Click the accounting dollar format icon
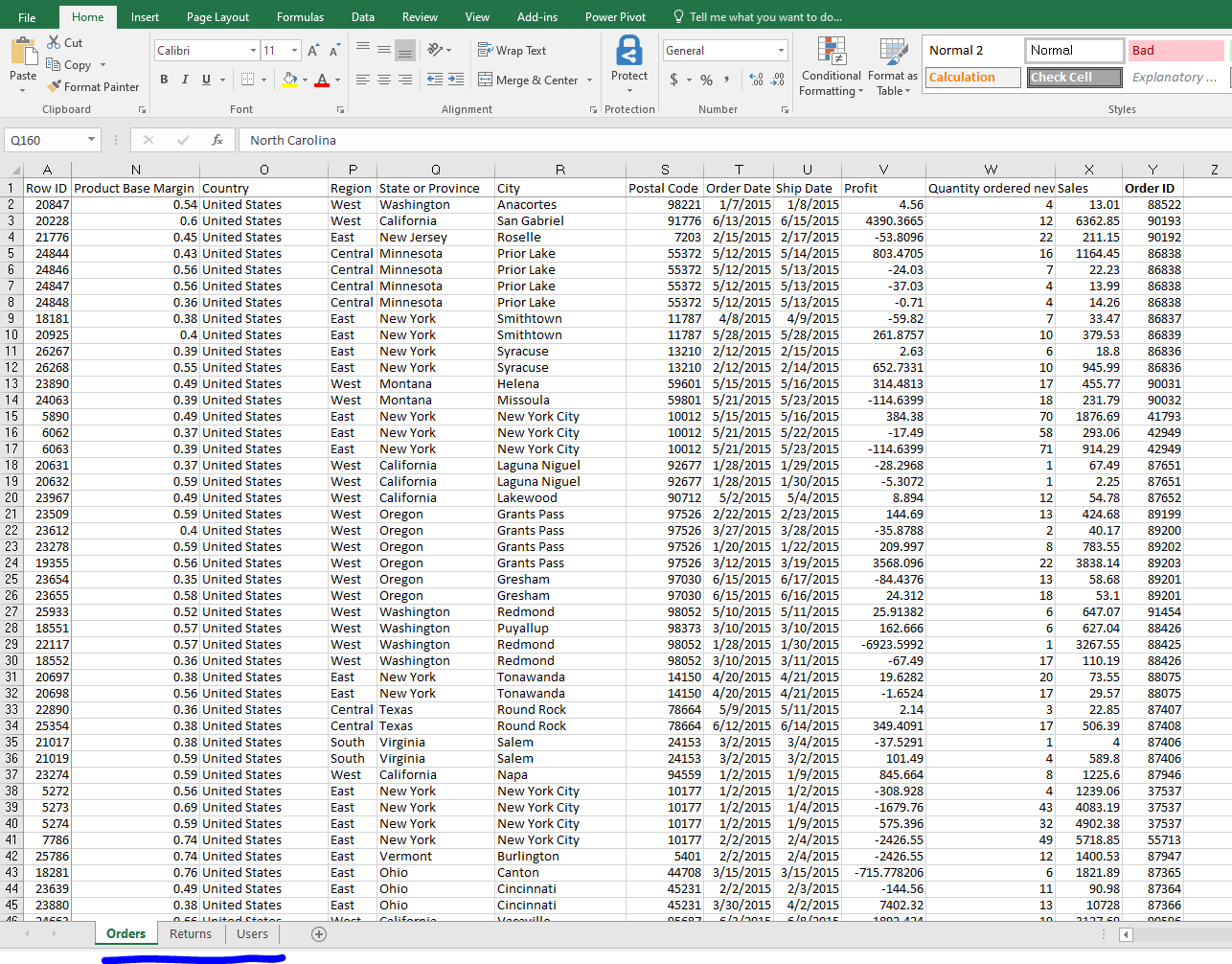 pyautogui.click(x=674, y=80)
